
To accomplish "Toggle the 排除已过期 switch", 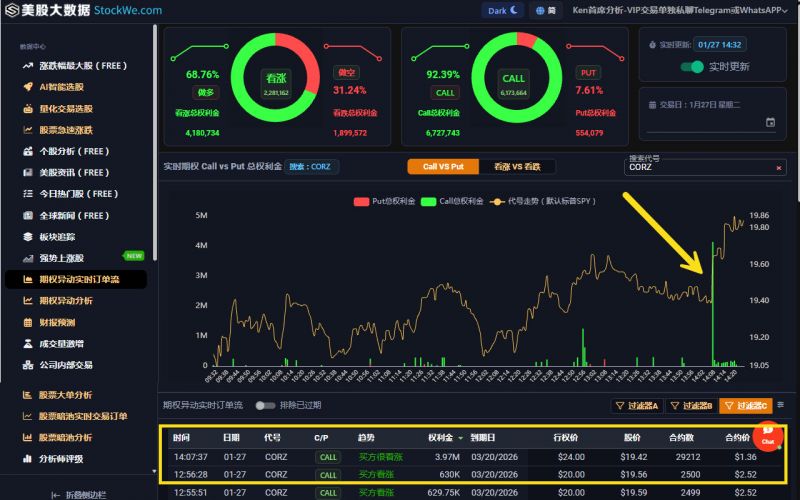I will [x=265, y=405].
